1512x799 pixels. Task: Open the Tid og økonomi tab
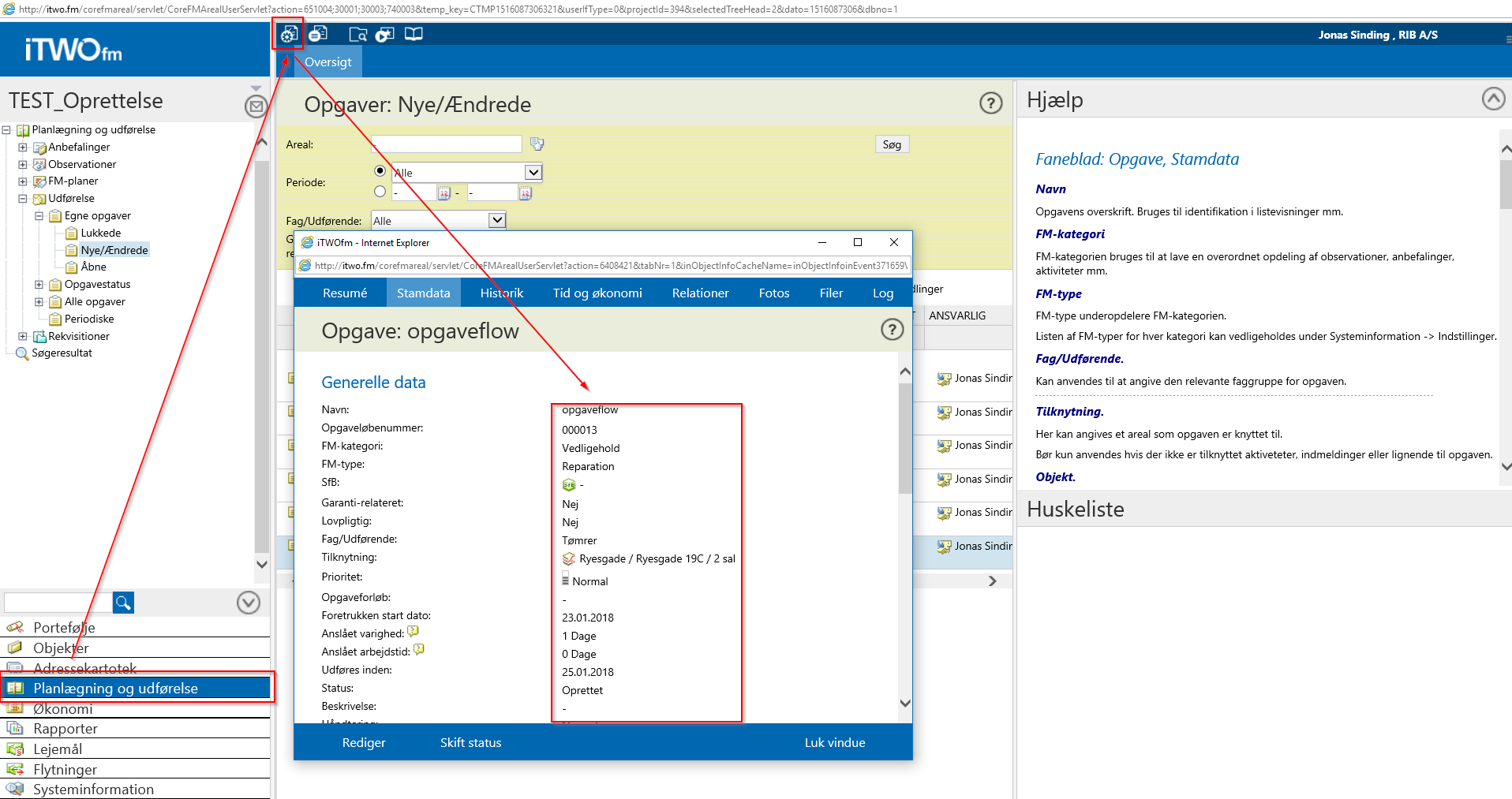(x=597, y=293)
